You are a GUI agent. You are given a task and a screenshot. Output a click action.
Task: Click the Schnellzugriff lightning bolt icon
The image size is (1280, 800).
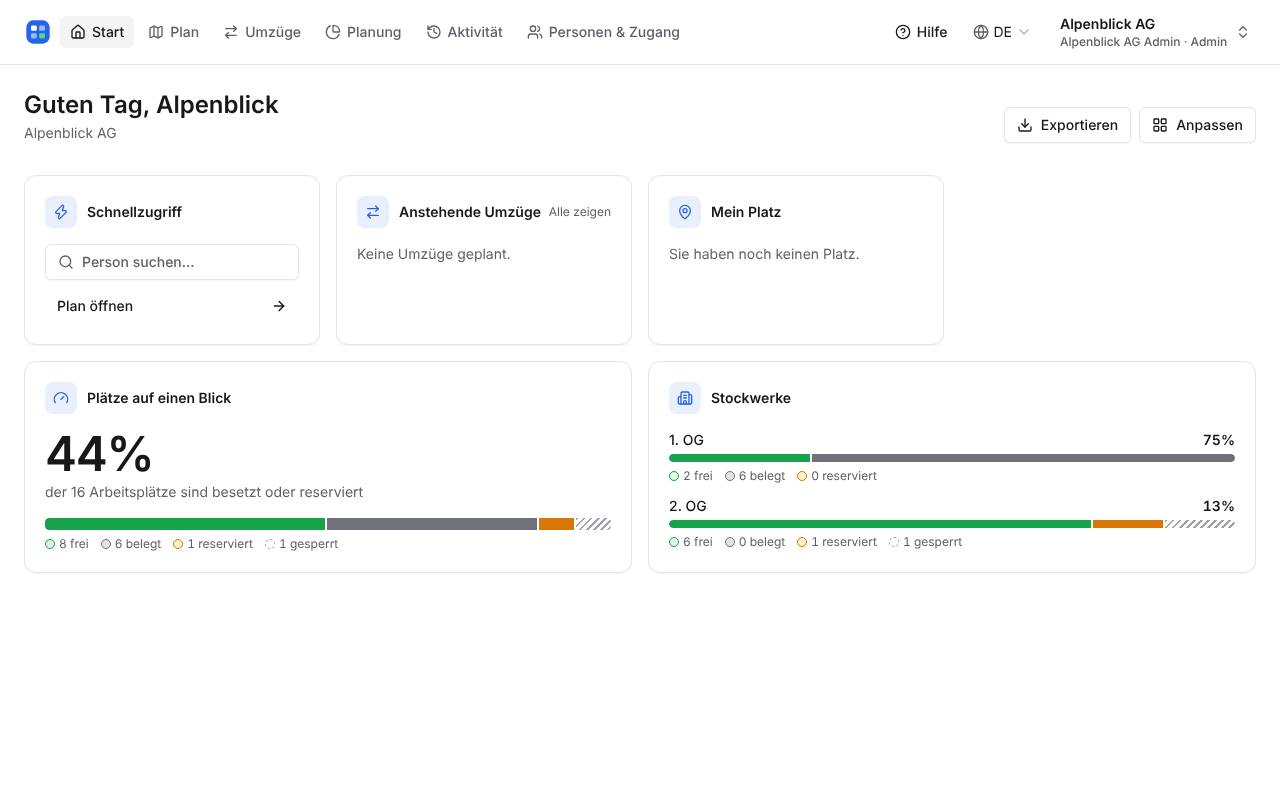pos(61,212)
